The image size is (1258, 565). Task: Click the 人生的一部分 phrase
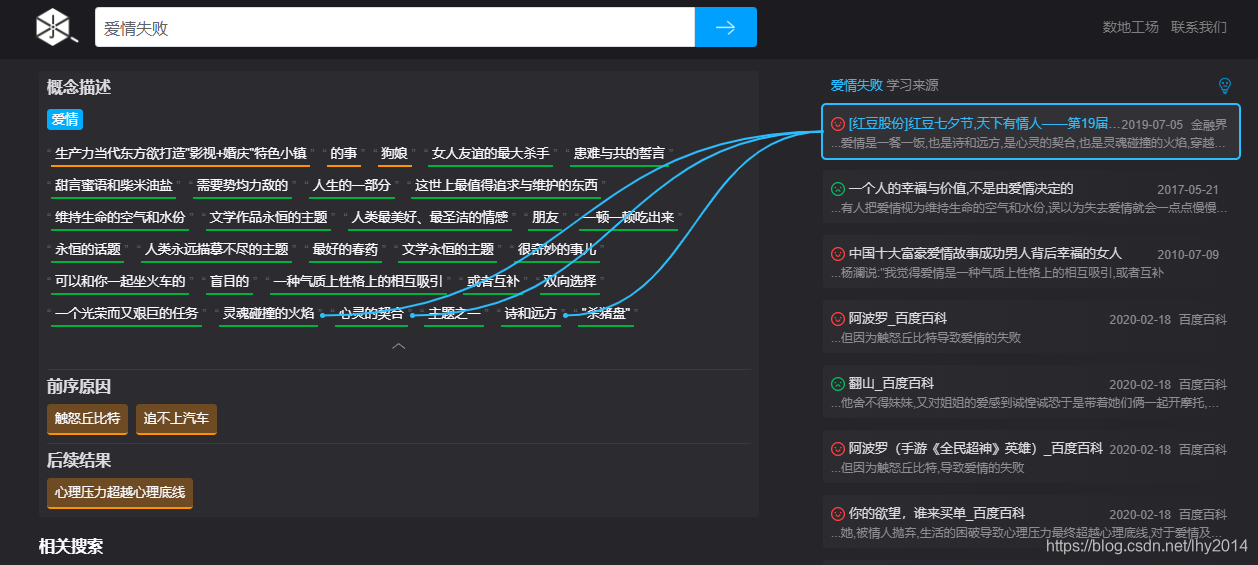[x=350, y=186]
